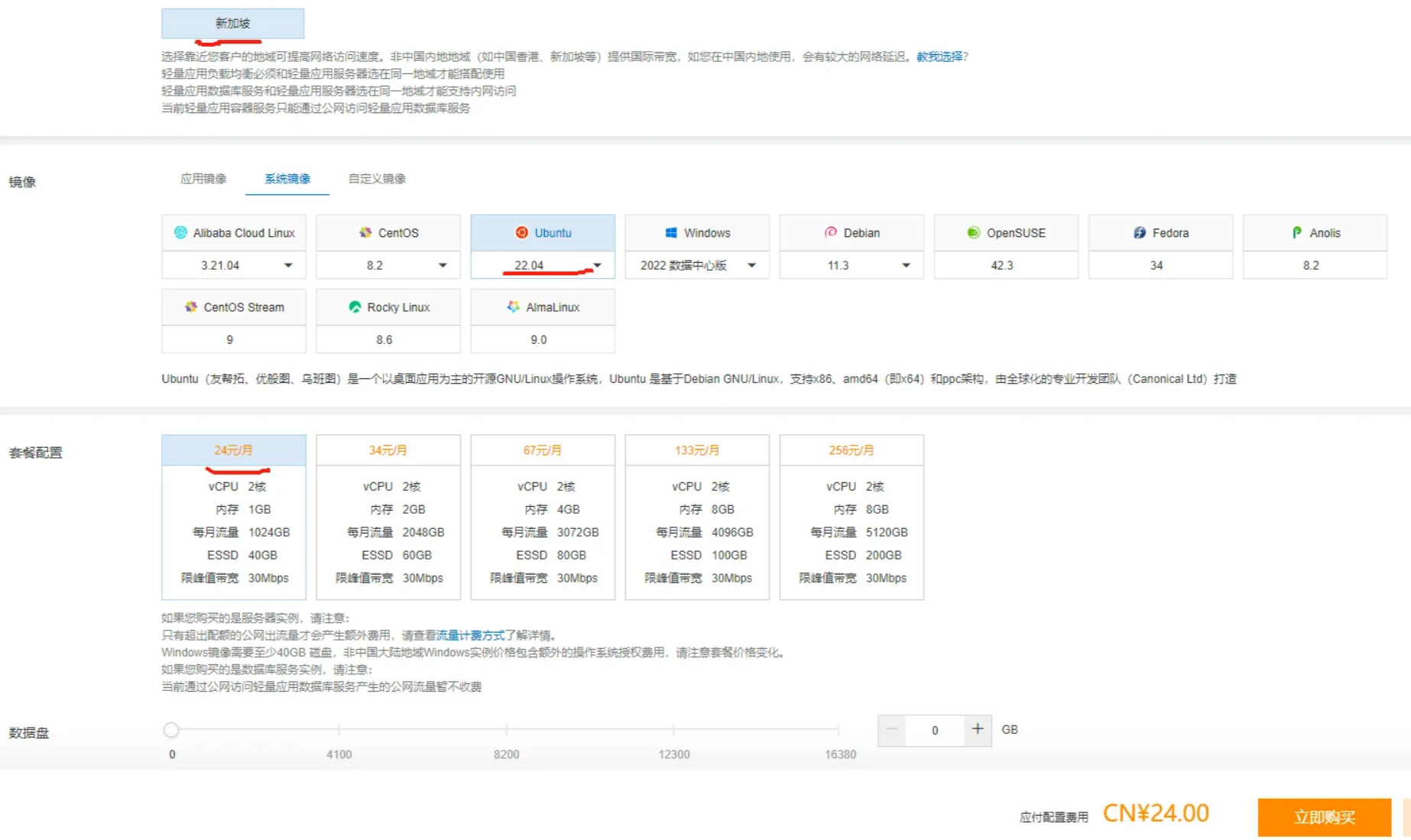Screen dimensions: 1411x840
Task: Click the Debian swirl icon
Action: pyautogui.click(x=831, y=232)
